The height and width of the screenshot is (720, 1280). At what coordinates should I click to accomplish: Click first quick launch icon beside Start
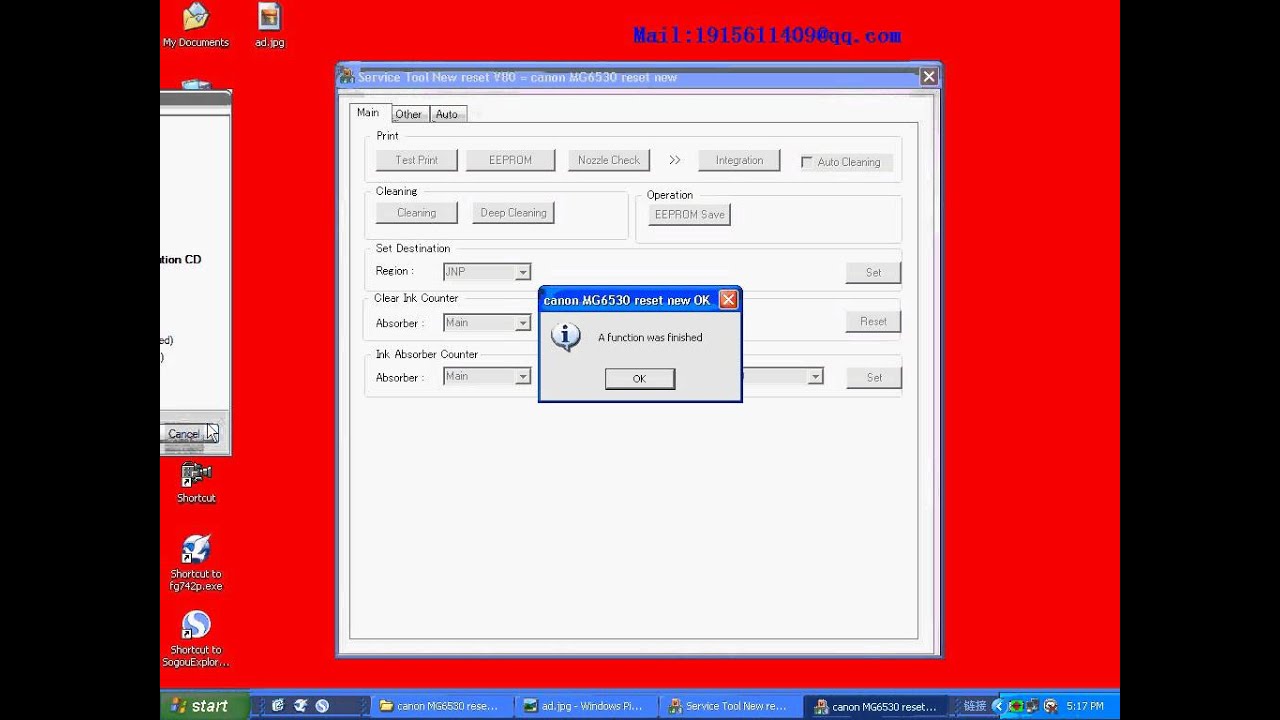coord(278,705)
